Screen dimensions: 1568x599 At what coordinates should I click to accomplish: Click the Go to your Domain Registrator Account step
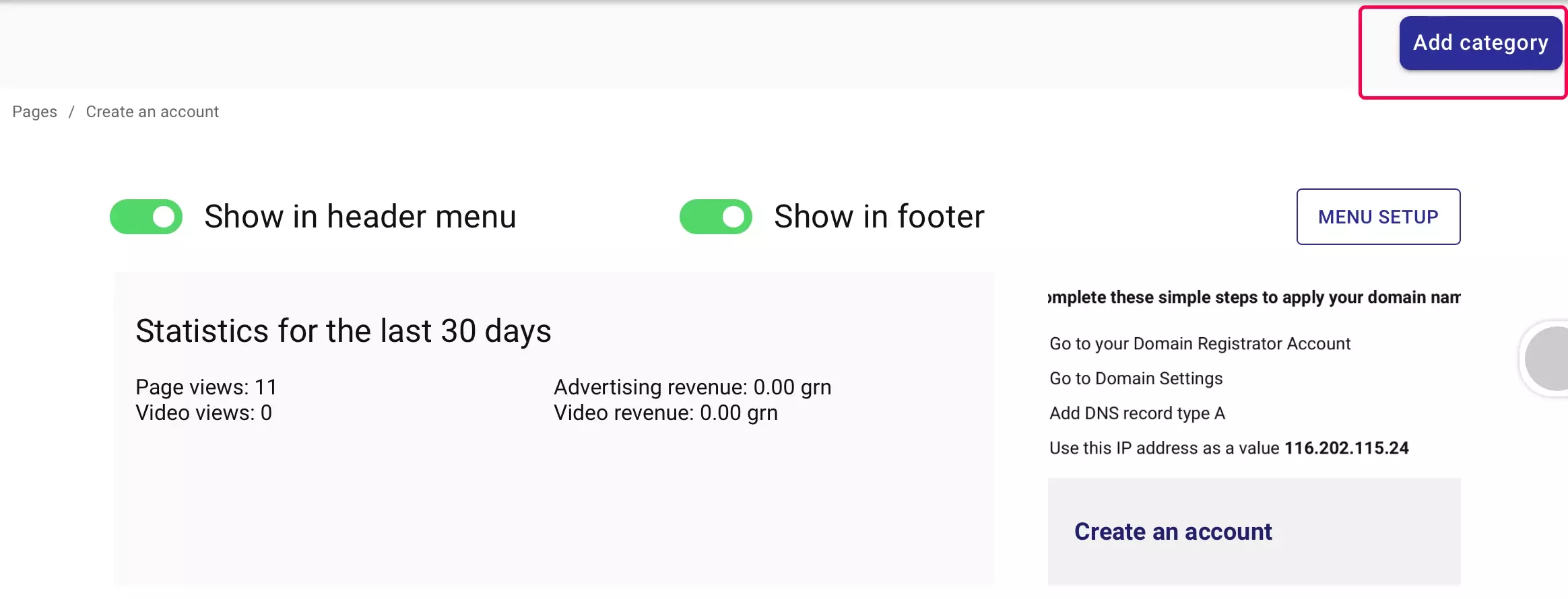click(1200, 344)
